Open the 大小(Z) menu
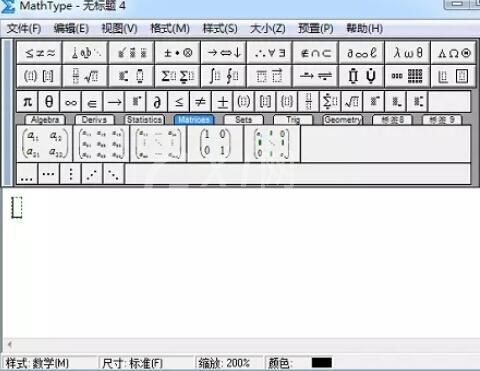 click(x=268, y=29)
